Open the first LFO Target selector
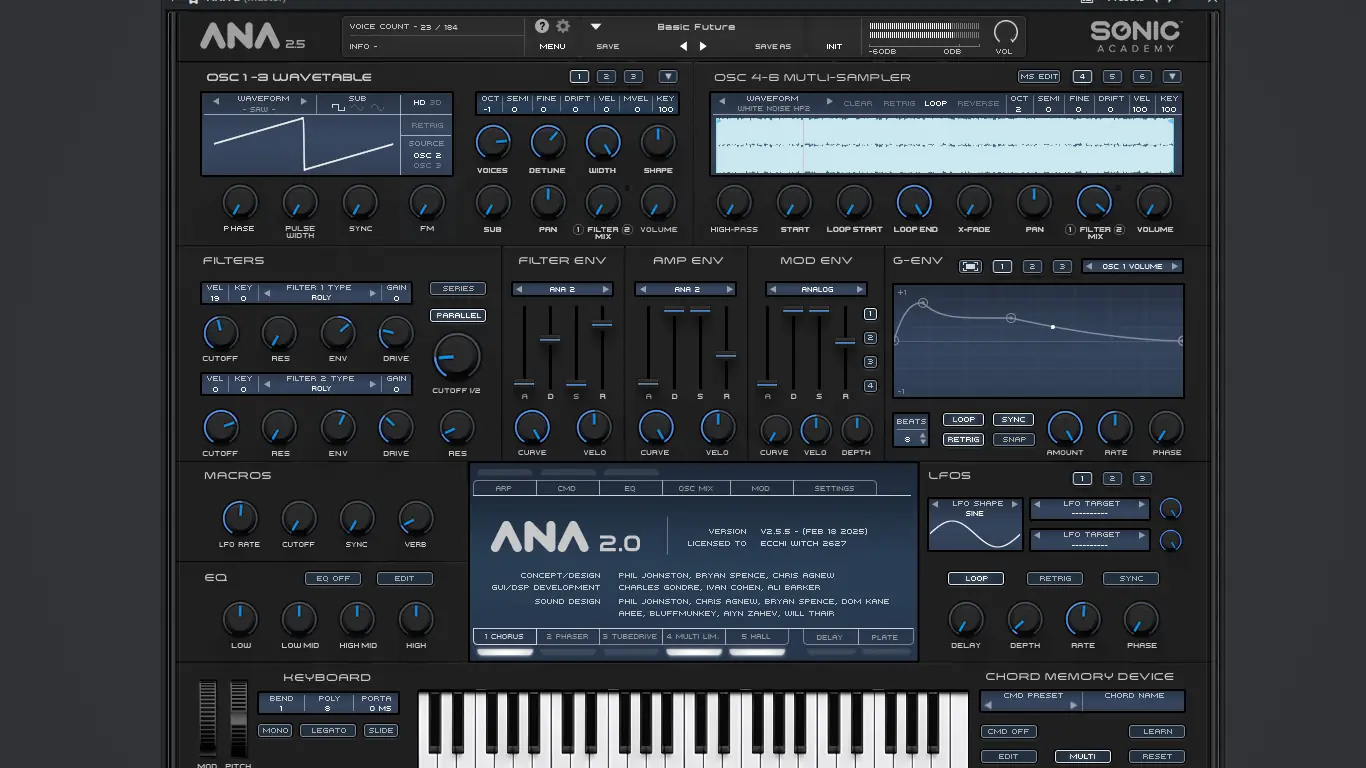1366x768 pixels. [x=1090, y=509]
